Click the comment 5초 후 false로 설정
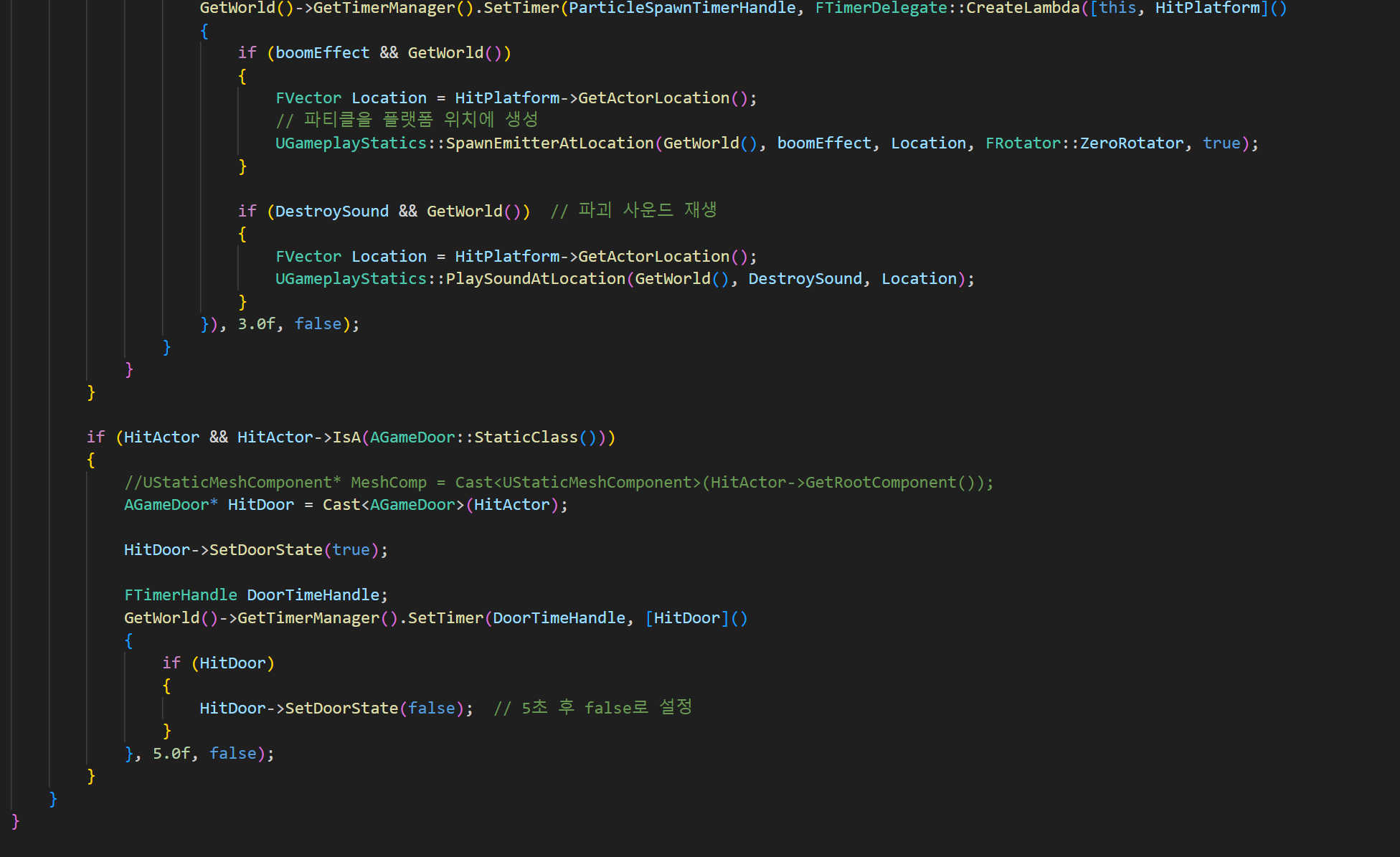 coord(592,708)
